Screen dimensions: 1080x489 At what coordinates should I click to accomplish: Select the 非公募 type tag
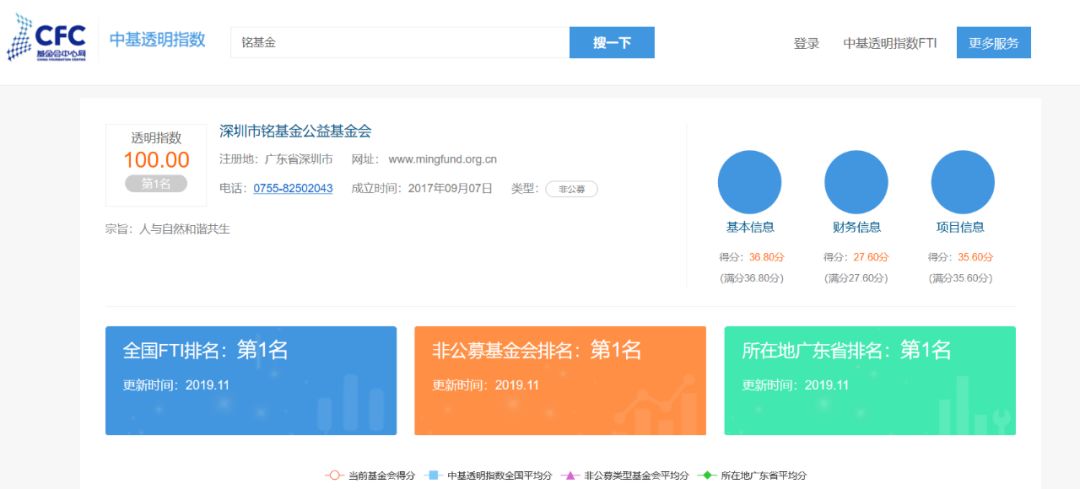click(572, 189)
